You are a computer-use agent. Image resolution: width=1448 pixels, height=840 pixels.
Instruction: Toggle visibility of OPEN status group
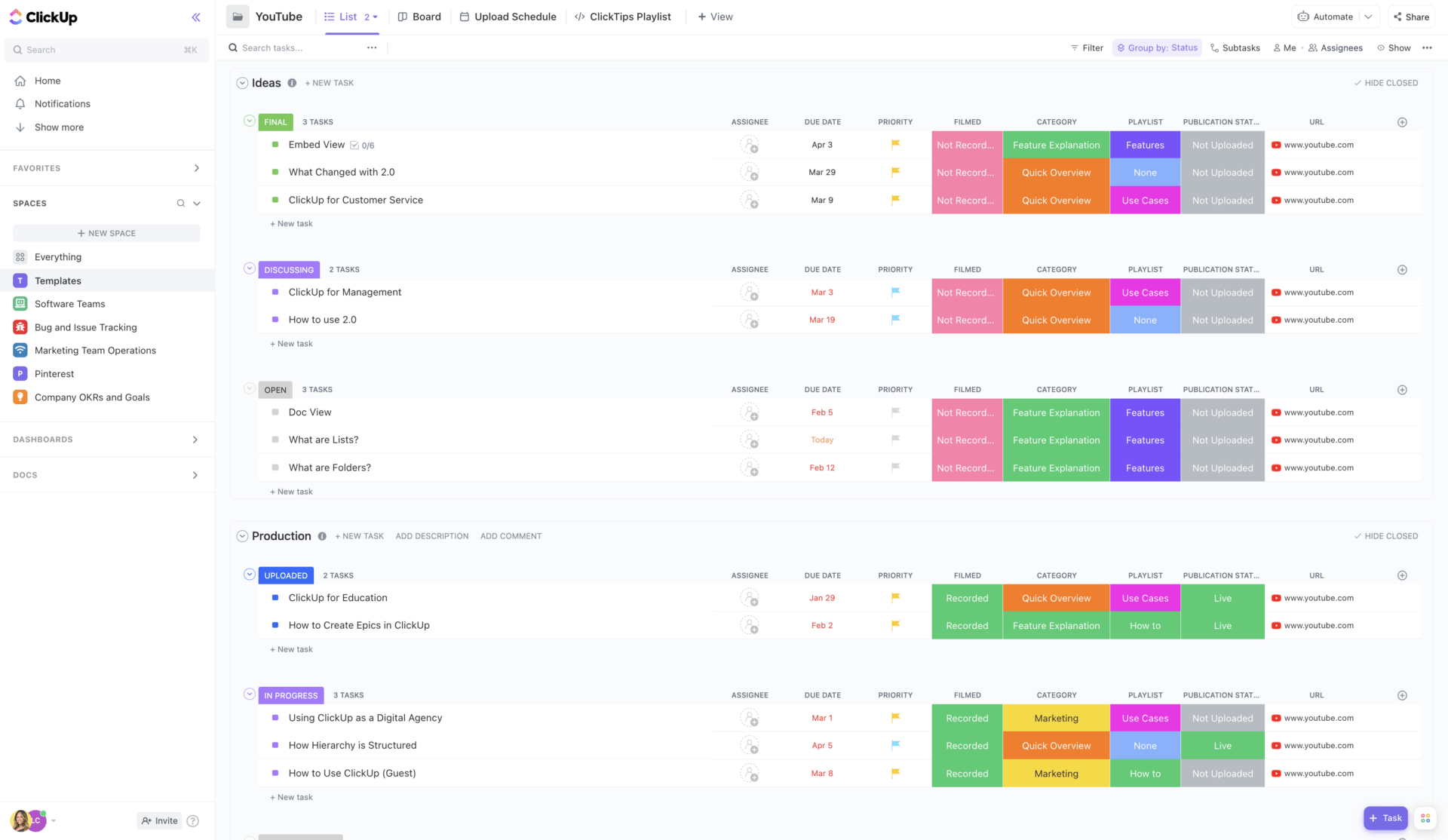(x=248, y=389)
